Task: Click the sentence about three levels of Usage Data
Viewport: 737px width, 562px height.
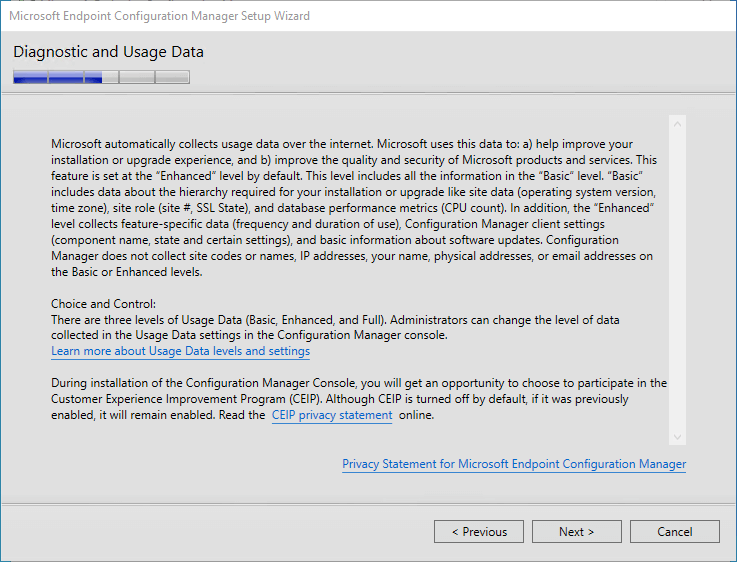Action: (335, 328)
